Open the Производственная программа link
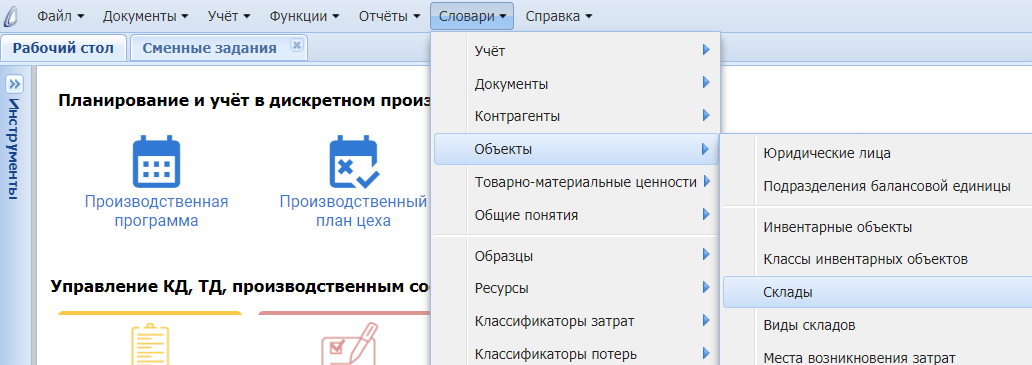 coord(157,211)
